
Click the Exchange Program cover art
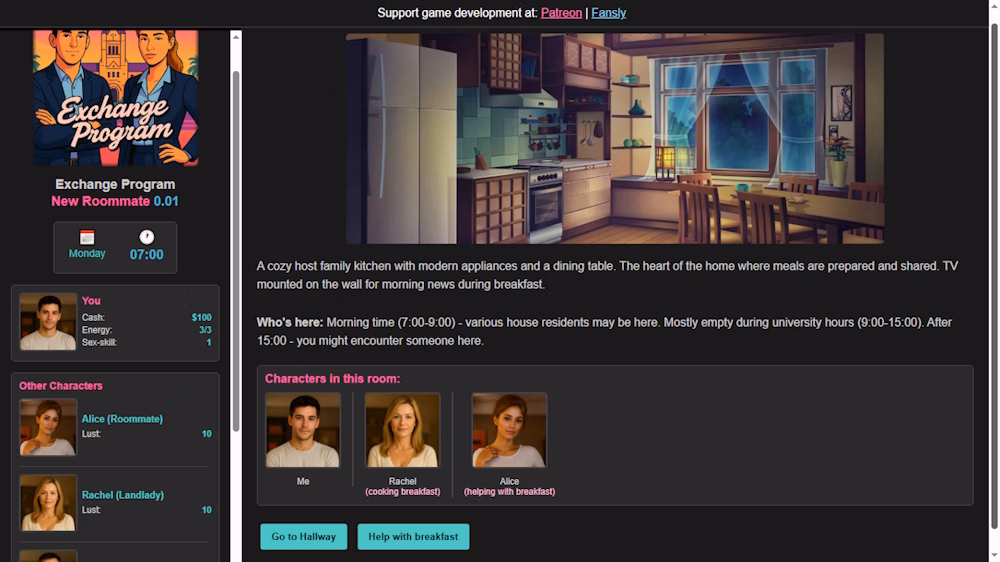(115, 97)
